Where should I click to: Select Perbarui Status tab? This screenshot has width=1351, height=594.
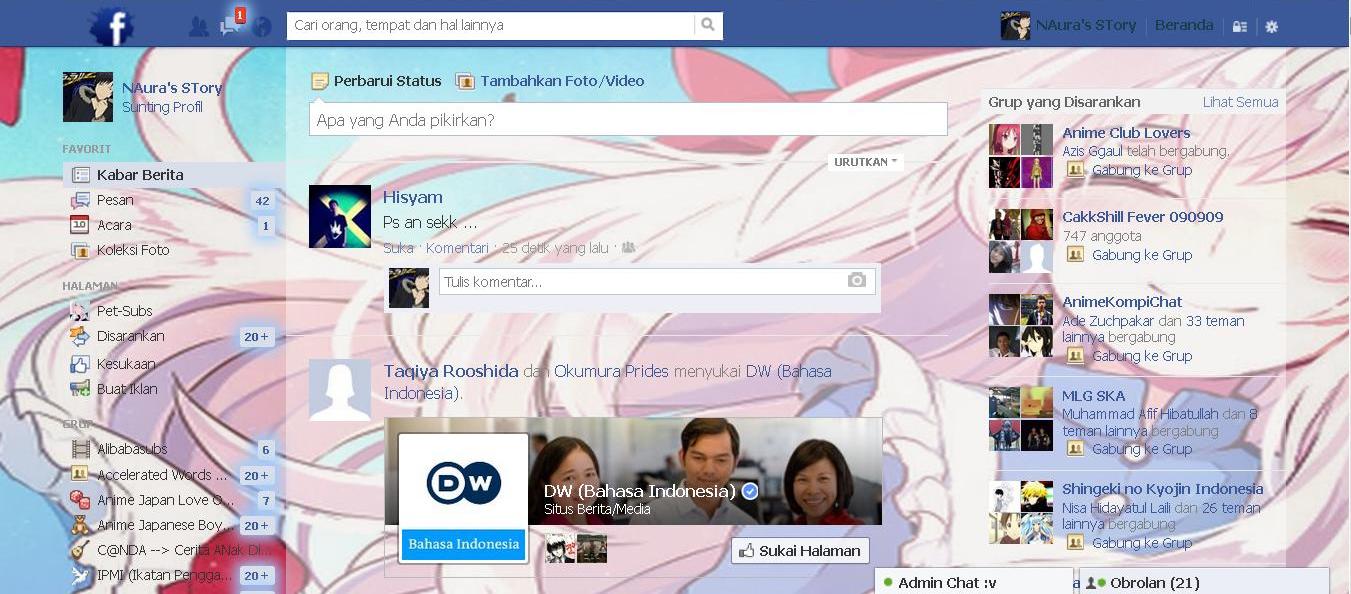(x=376, y=81)
